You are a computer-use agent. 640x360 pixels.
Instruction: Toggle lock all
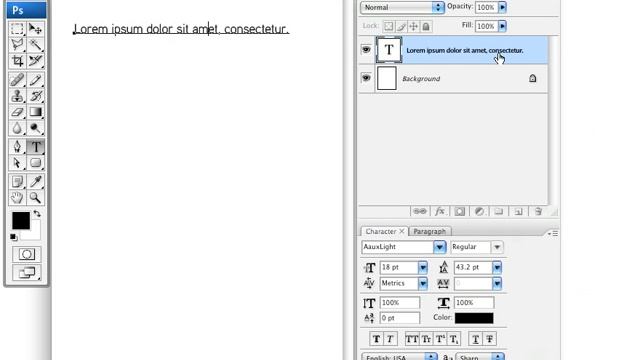[426, 27]
